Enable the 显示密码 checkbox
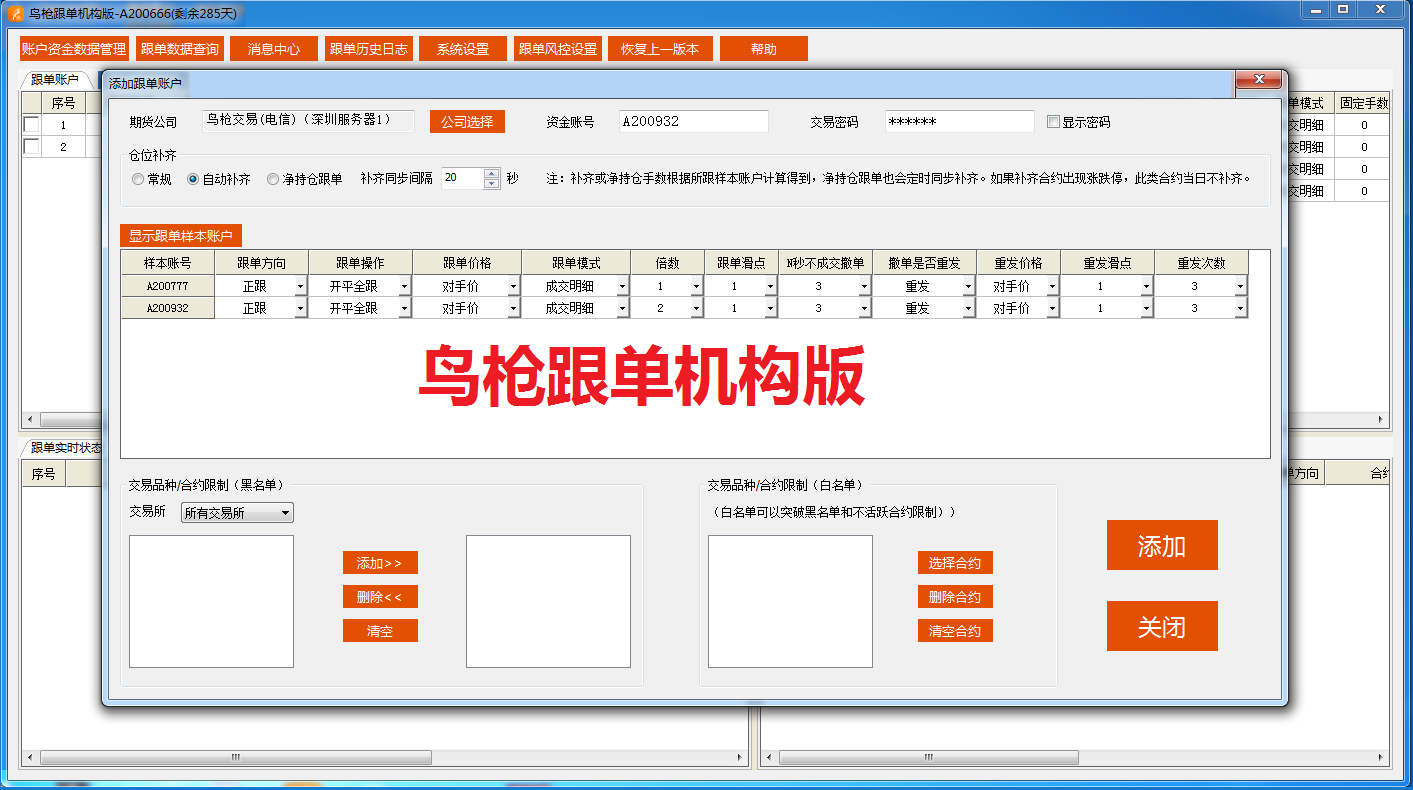This screenshot has height=790, width=1413. pyautogui.click(x=1053, y=122)
